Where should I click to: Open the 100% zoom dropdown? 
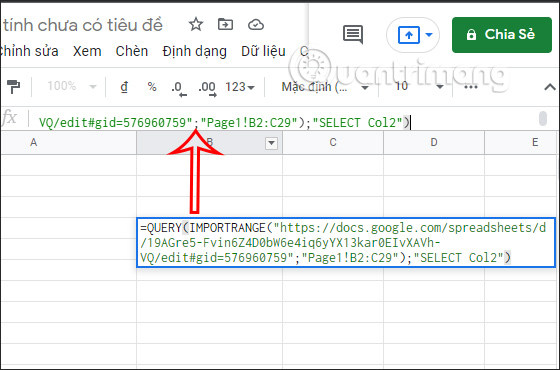[72, 86]
